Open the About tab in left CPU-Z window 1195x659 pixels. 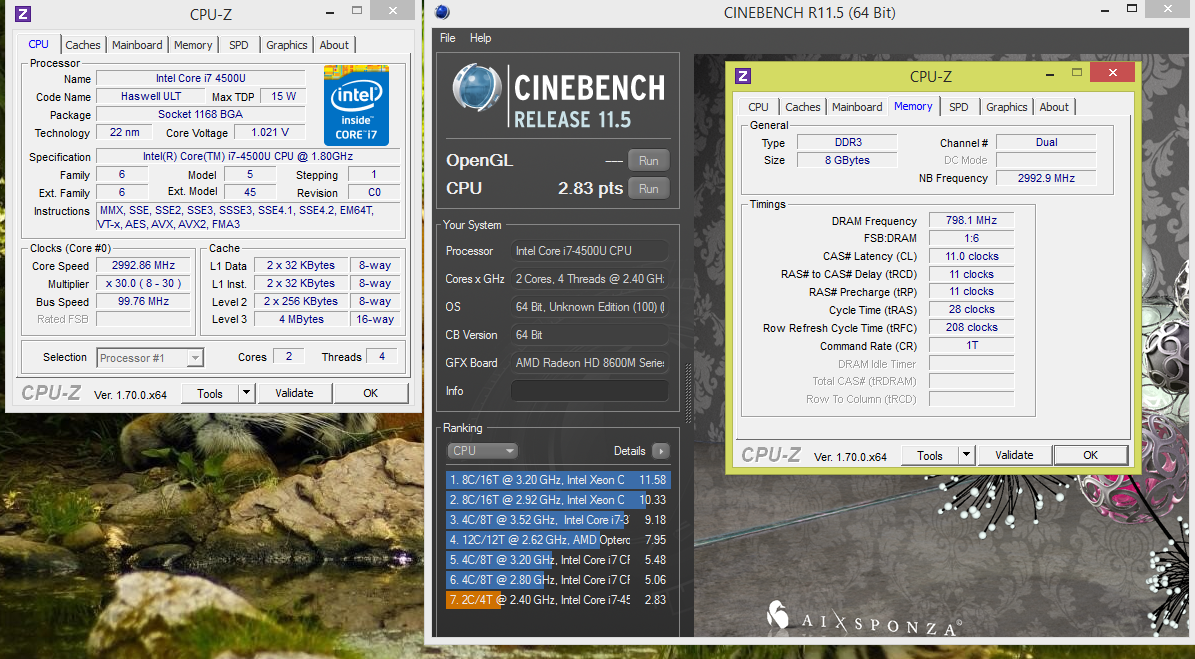click(334, 45)
